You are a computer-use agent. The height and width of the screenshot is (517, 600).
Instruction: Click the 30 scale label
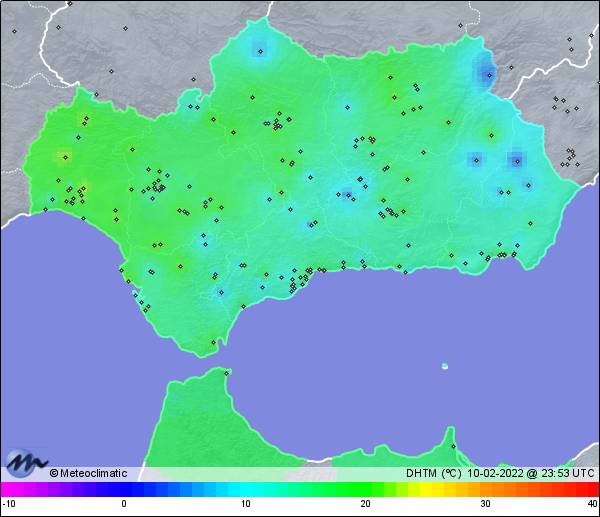pos(485,504)
